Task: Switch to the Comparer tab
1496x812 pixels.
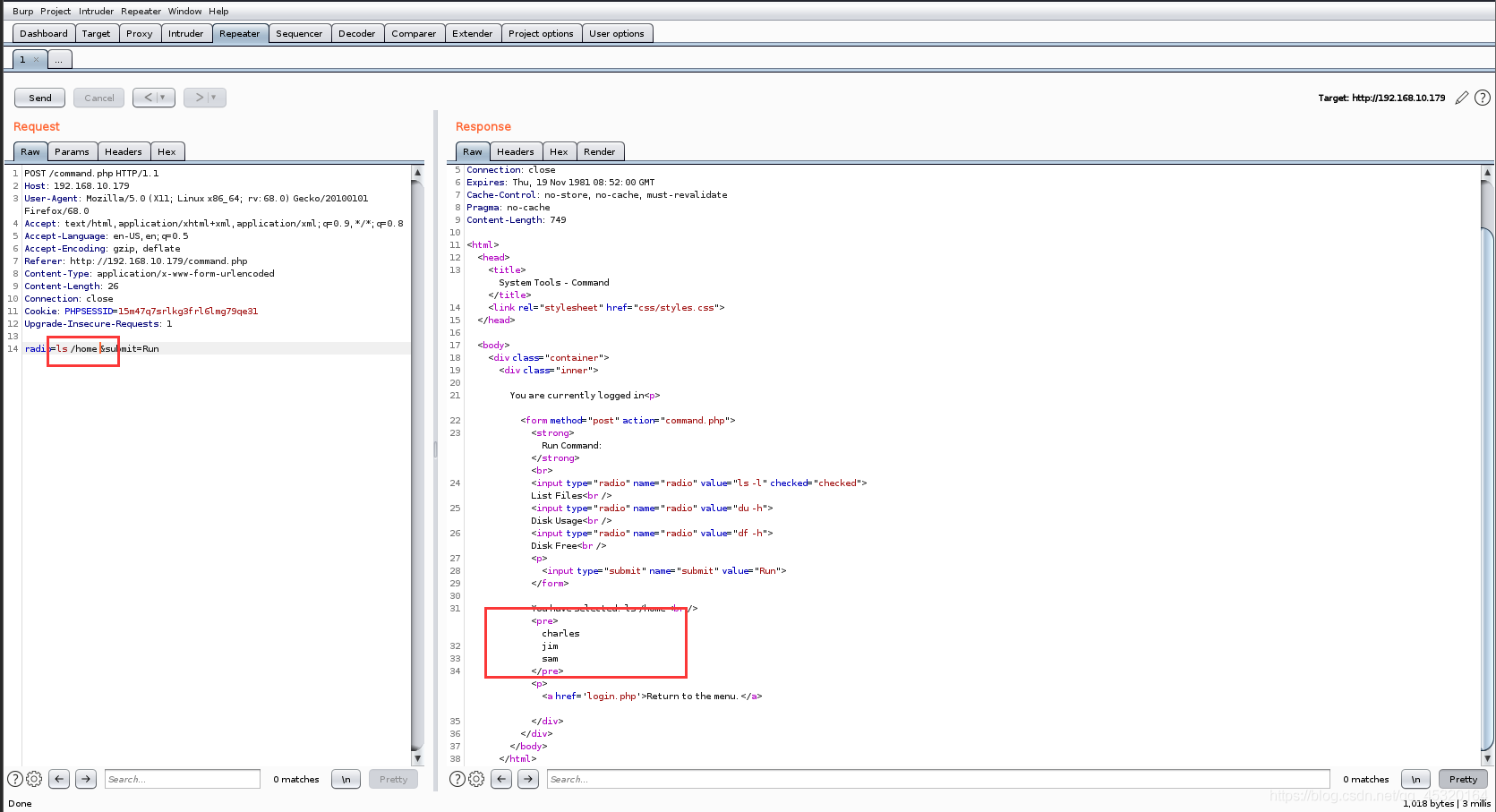Action: coord(414,34)
